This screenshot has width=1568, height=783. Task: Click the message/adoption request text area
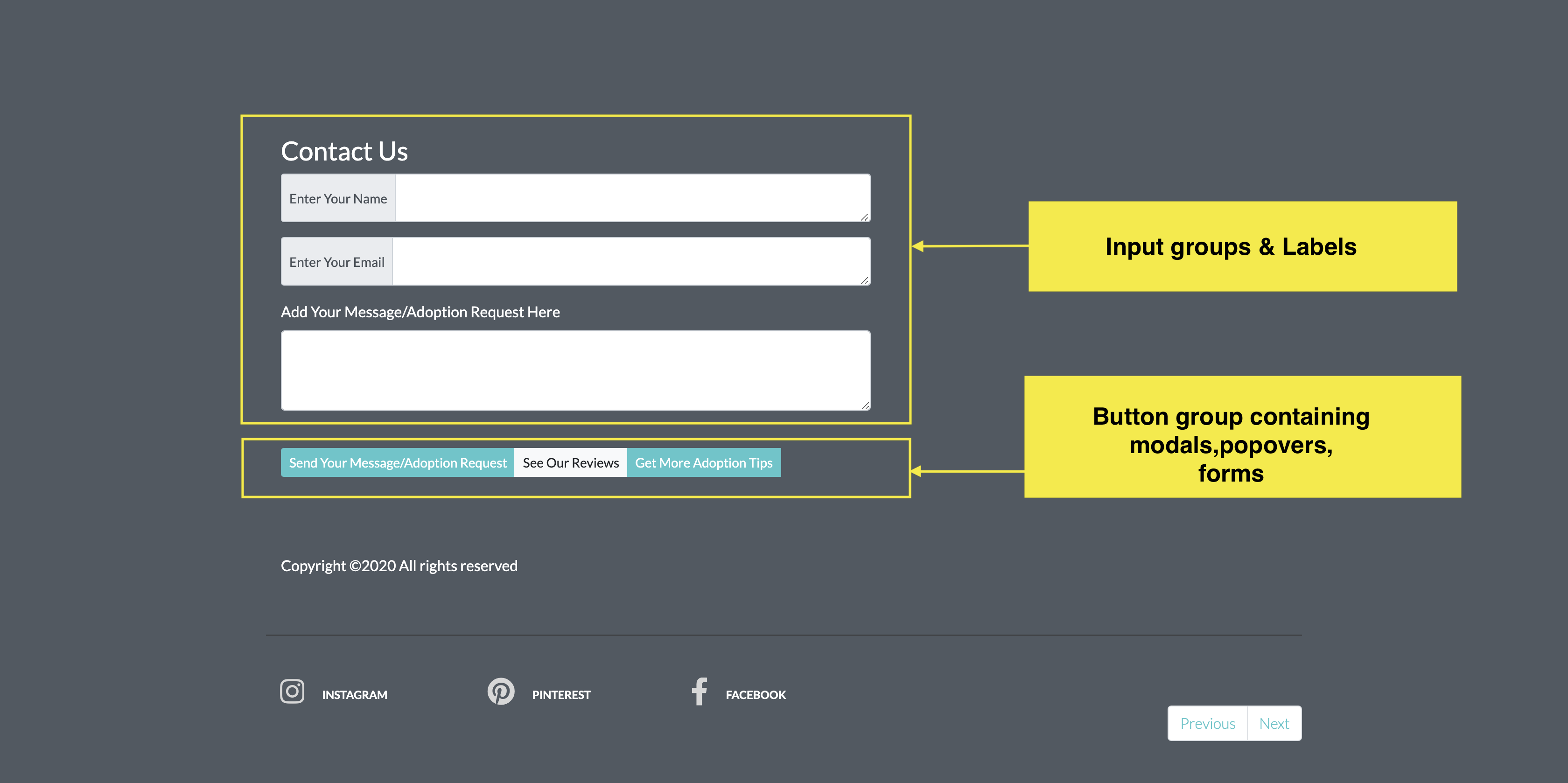[575, 370]
